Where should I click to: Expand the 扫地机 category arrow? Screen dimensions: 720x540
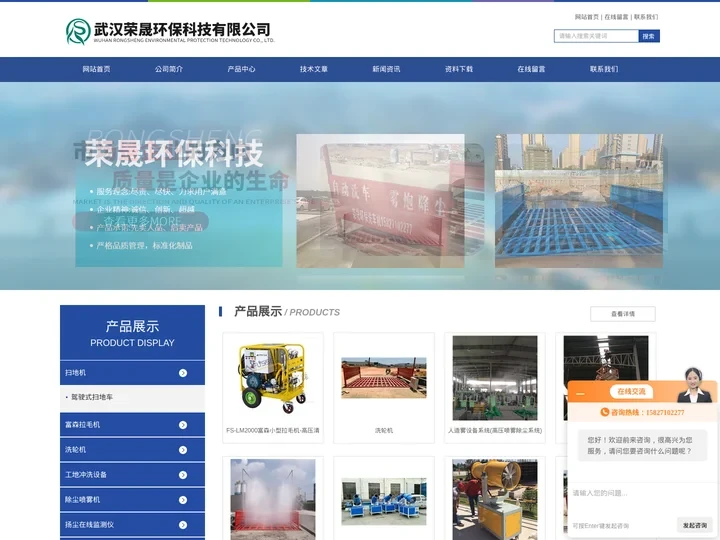point(183,373)
